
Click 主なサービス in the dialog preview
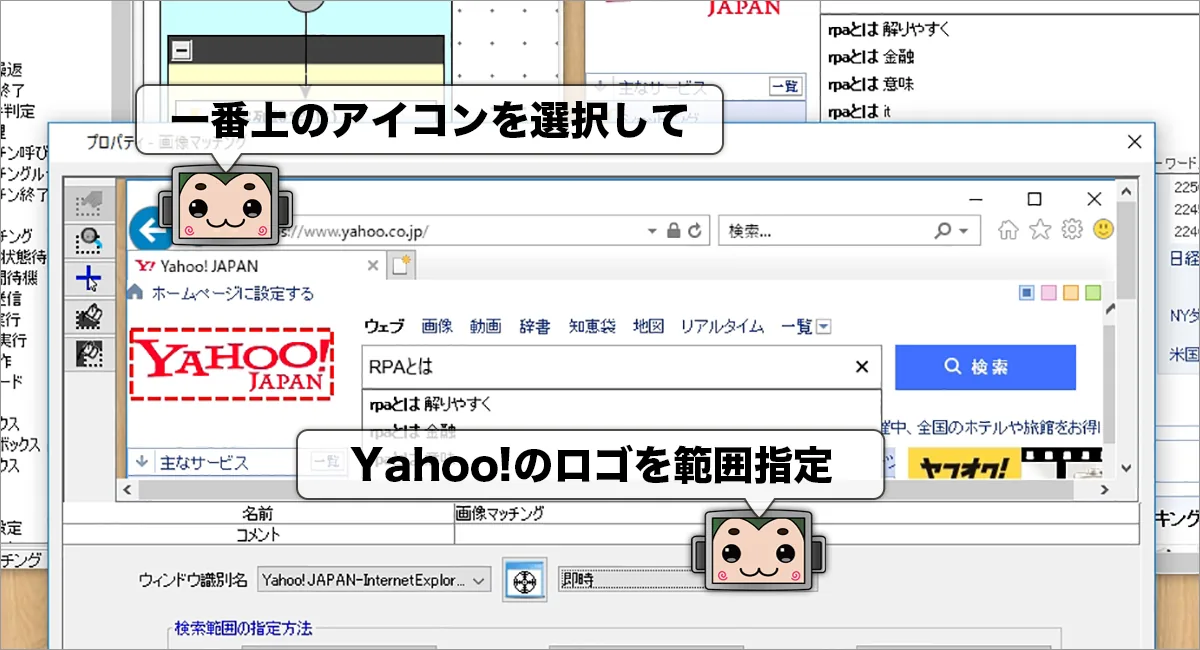coord(204,463)
